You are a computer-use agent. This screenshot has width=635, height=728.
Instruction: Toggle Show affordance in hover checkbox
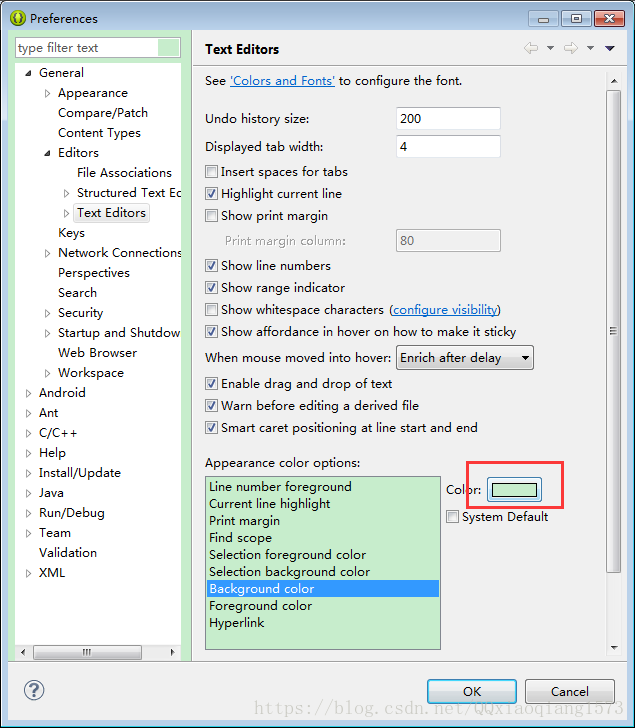point(211,332)
